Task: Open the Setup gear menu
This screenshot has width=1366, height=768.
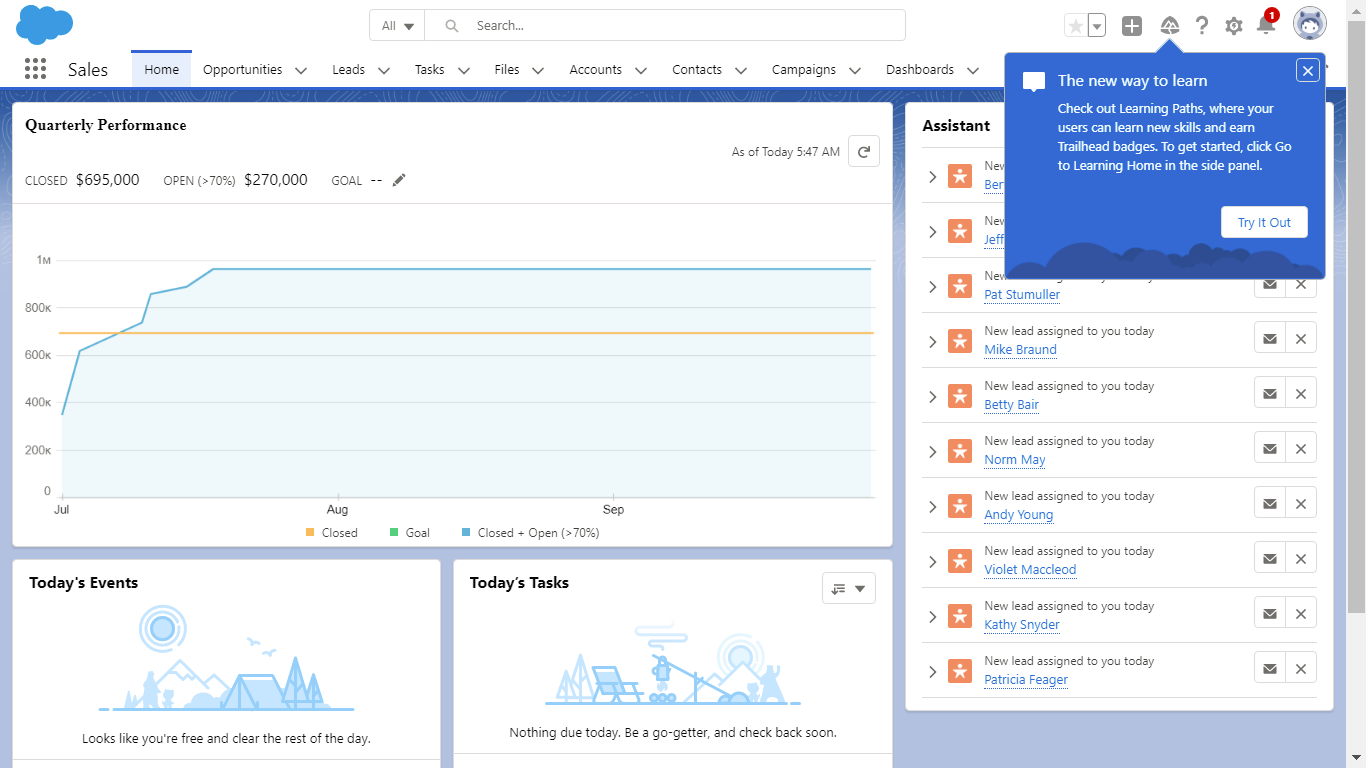Action: click(1234, 26)
